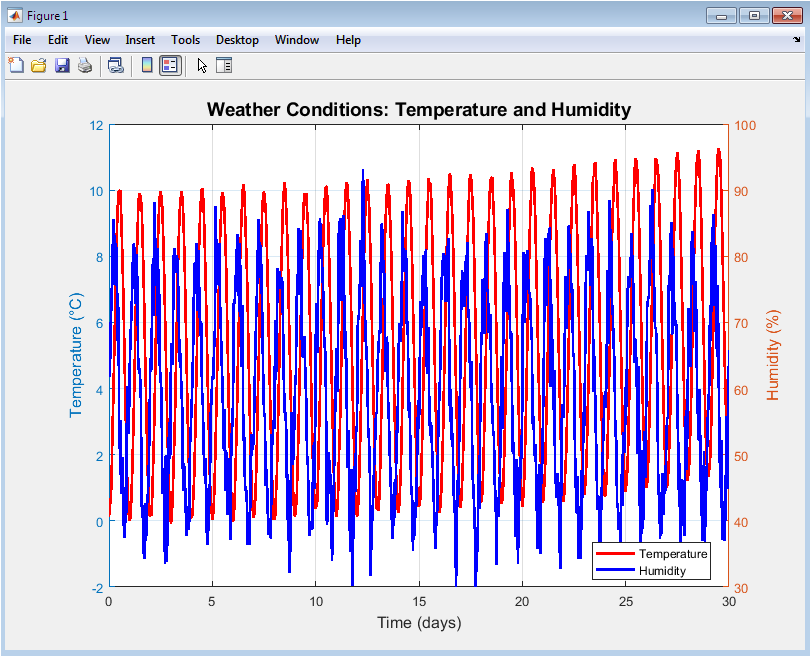Click the MATLAB logo in the title bar

(15, 15)
